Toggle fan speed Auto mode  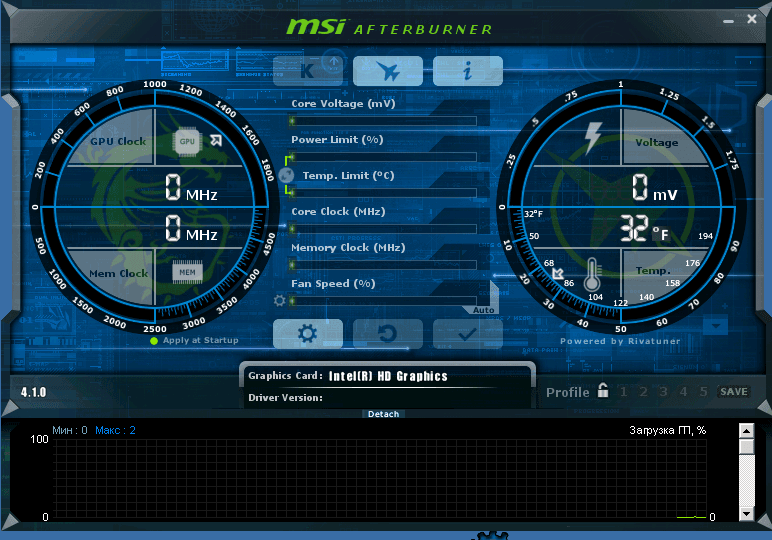(x=483, y=310)
